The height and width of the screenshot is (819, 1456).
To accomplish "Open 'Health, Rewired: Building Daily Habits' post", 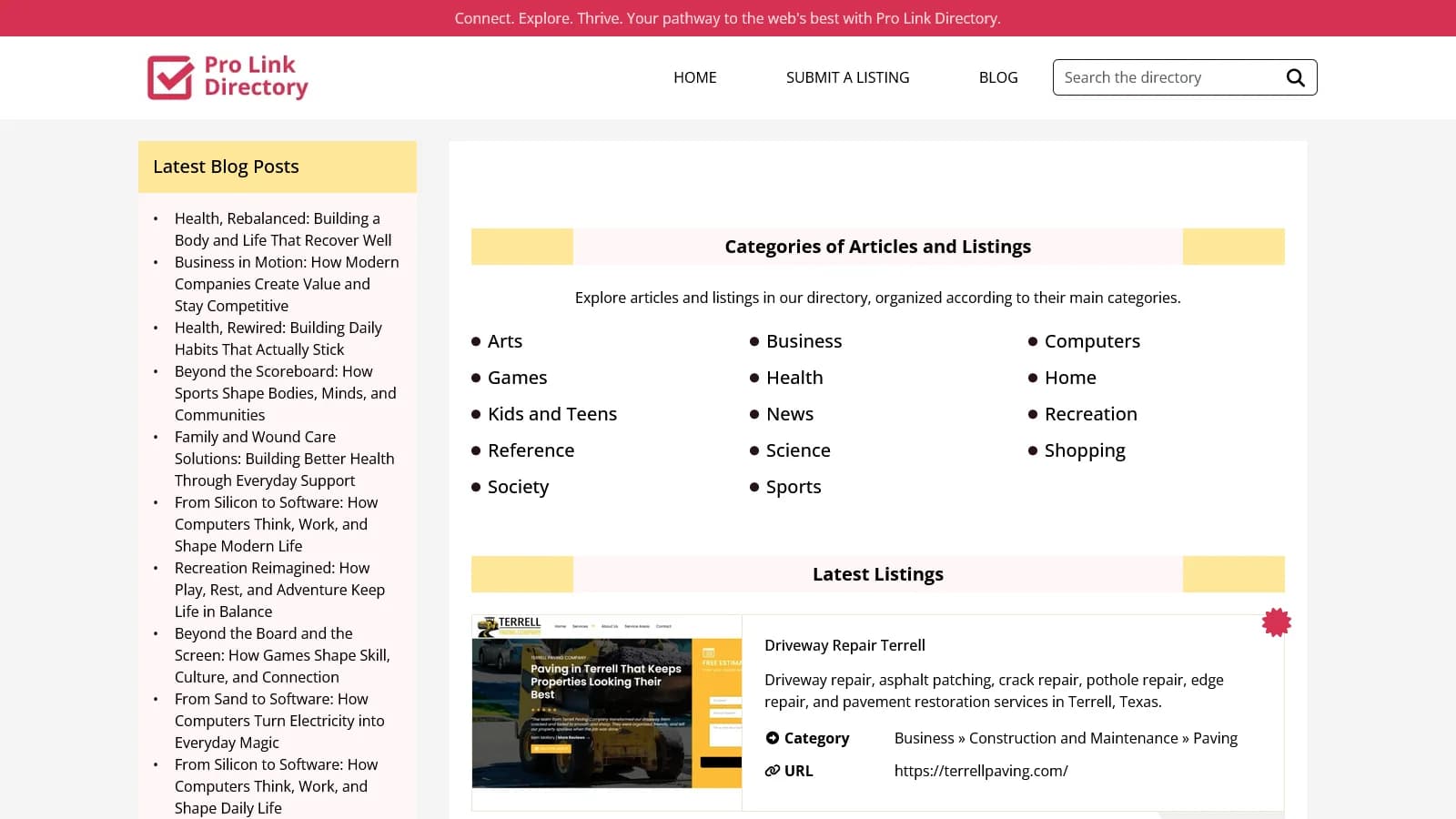I will pos(278,339).
